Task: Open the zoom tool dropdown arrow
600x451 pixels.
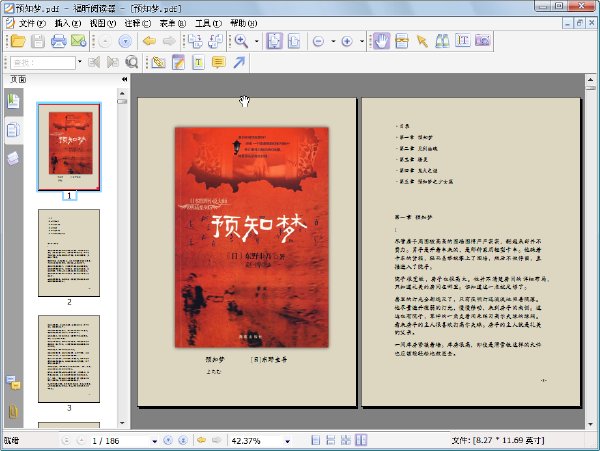Action: 257,41
